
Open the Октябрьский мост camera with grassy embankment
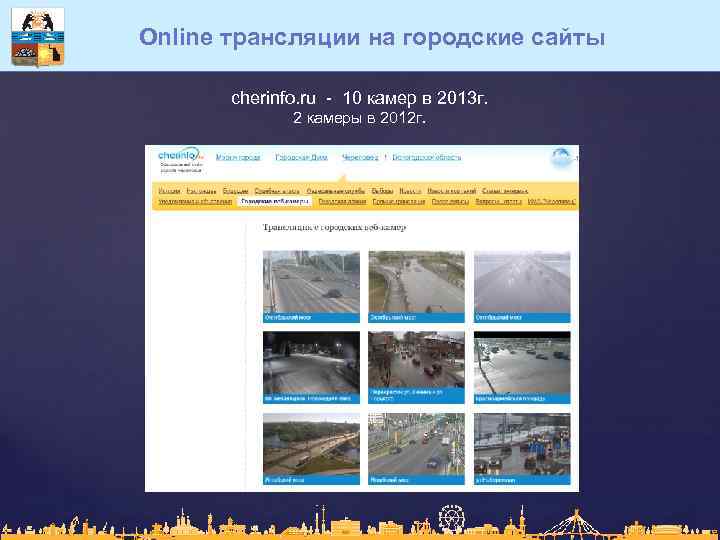pyautogui.click(x=416, y=287)
